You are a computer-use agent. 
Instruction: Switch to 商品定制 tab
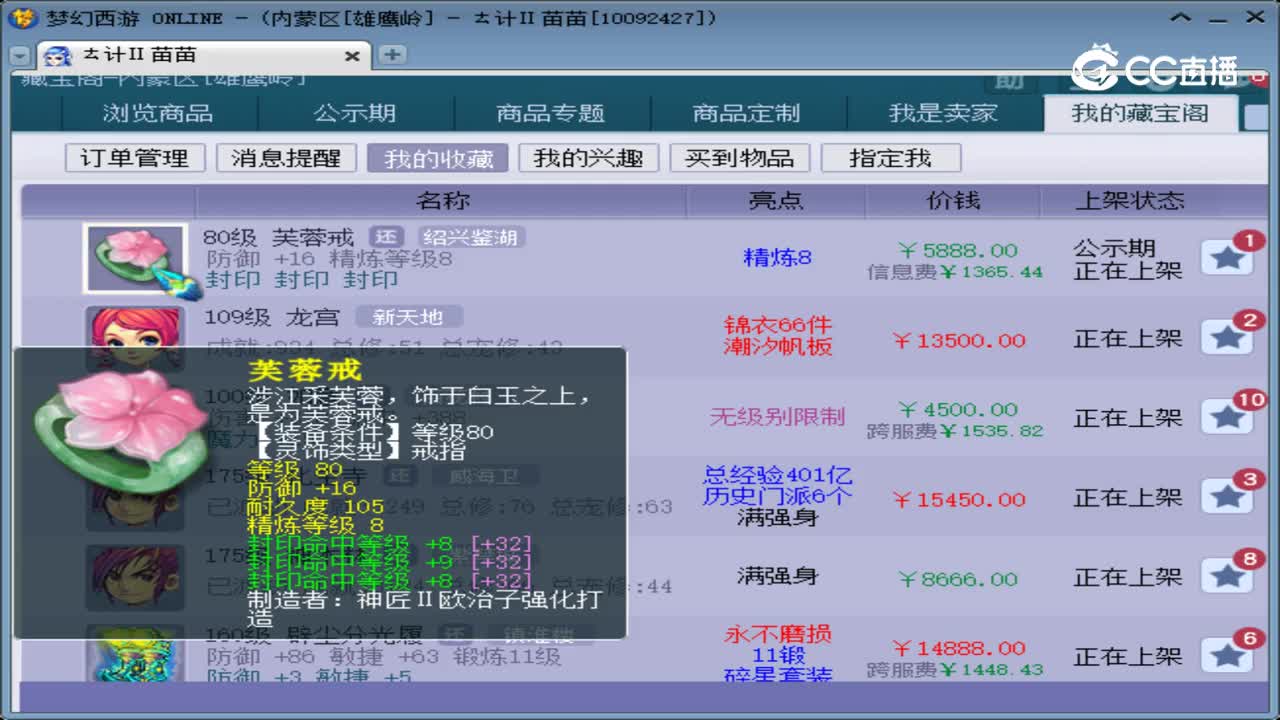(747, 114)
